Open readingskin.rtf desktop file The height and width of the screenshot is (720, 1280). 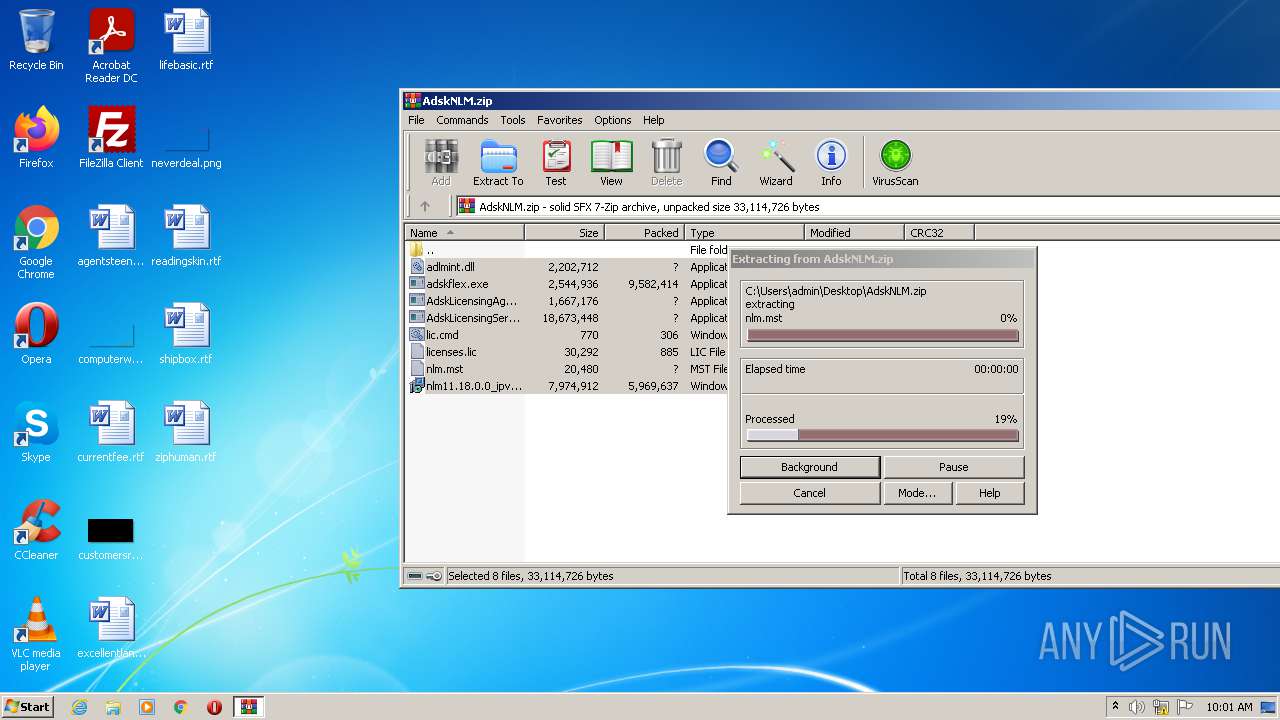[186, 236]
